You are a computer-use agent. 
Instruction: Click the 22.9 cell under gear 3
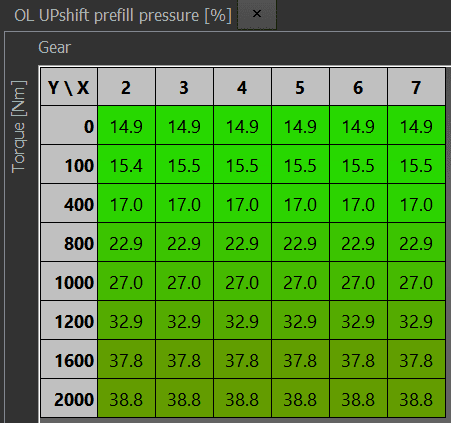tap(184, 242)
